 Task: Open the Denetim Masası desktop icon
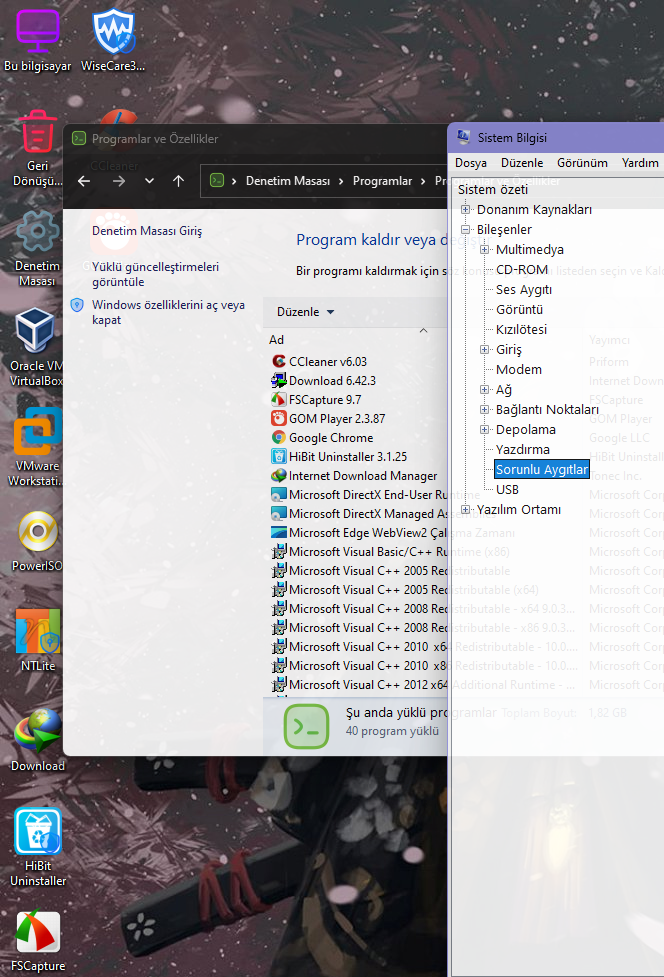click(37, 249)
